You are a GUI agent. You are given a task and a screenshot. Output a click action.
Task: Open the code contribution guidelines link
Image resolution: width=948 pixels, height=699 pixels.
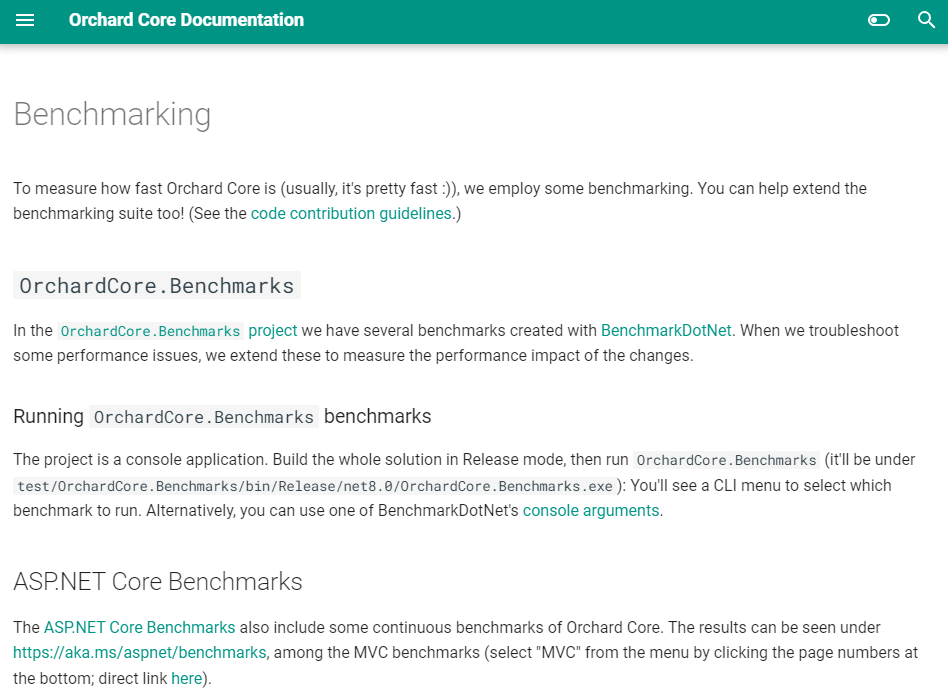click(351, 213)
